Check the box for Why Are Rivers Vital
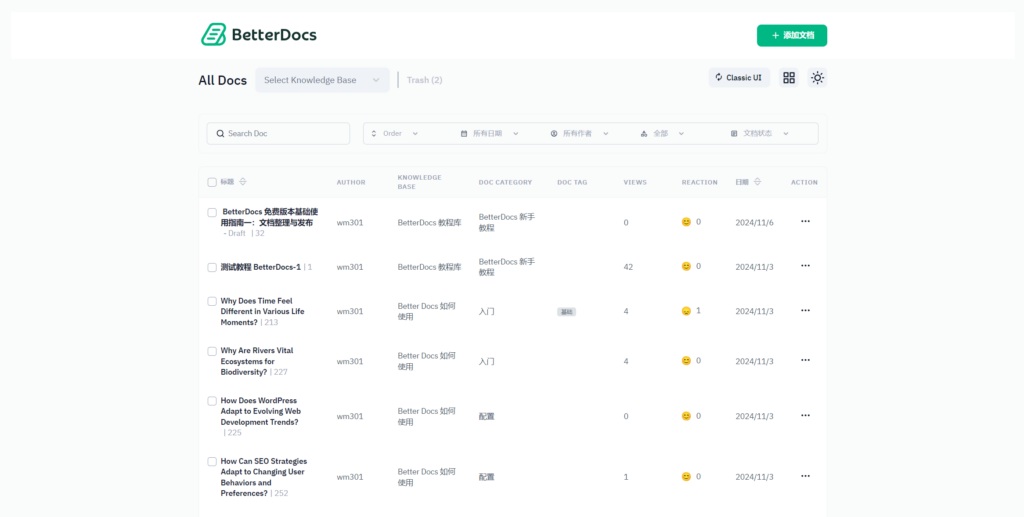The width and height of the screenshot is (1024, 517). (x=212, y=351)
